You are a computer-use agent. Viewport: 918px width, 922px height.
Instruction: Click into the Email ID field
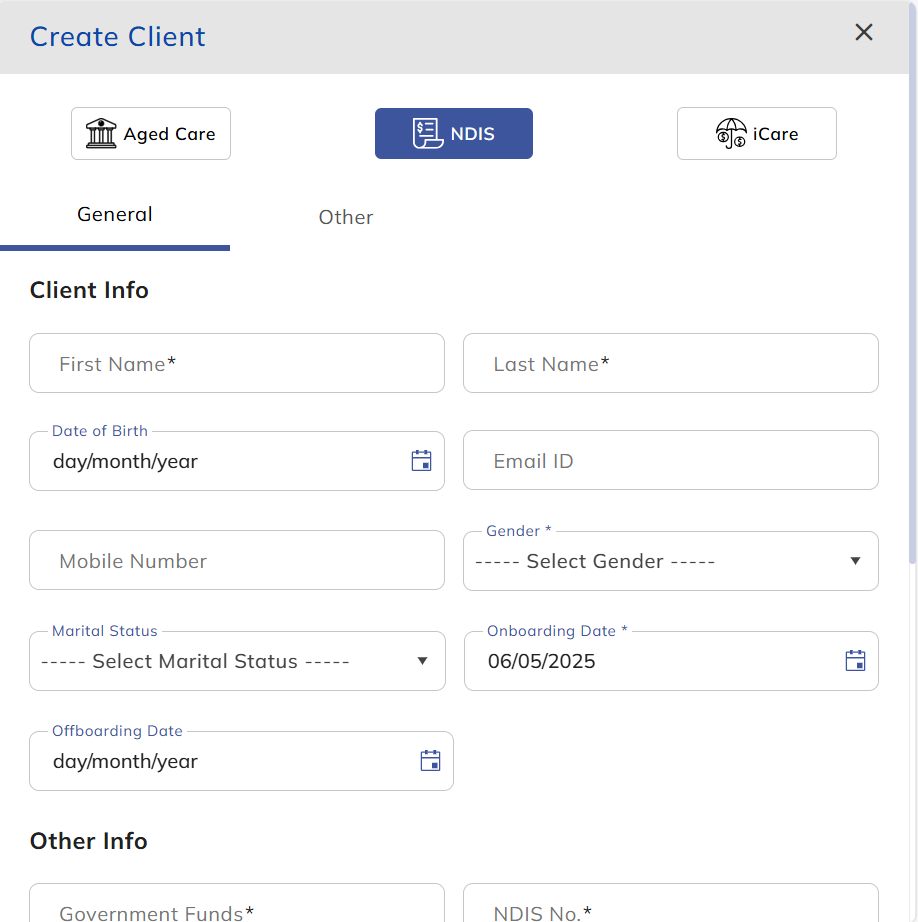(x=670, y=460)
